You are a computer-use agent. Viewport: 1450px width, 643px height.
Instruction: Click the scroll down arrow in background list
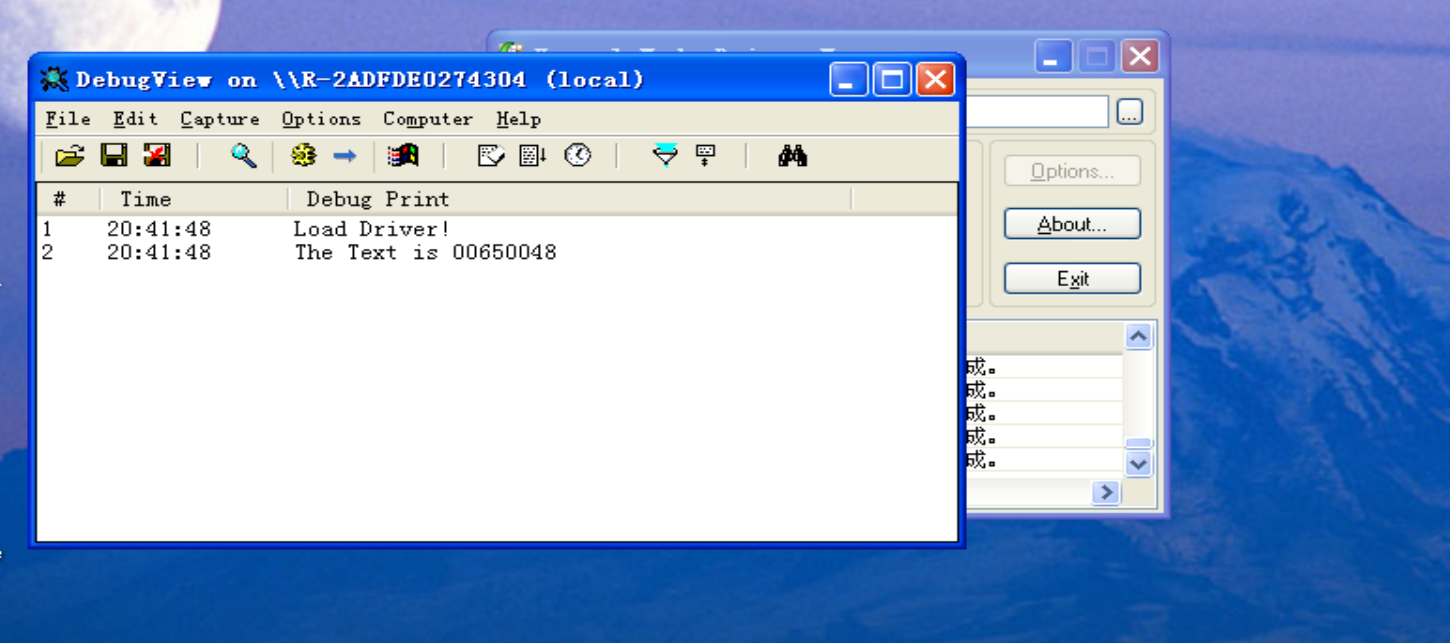(1138, 463)
